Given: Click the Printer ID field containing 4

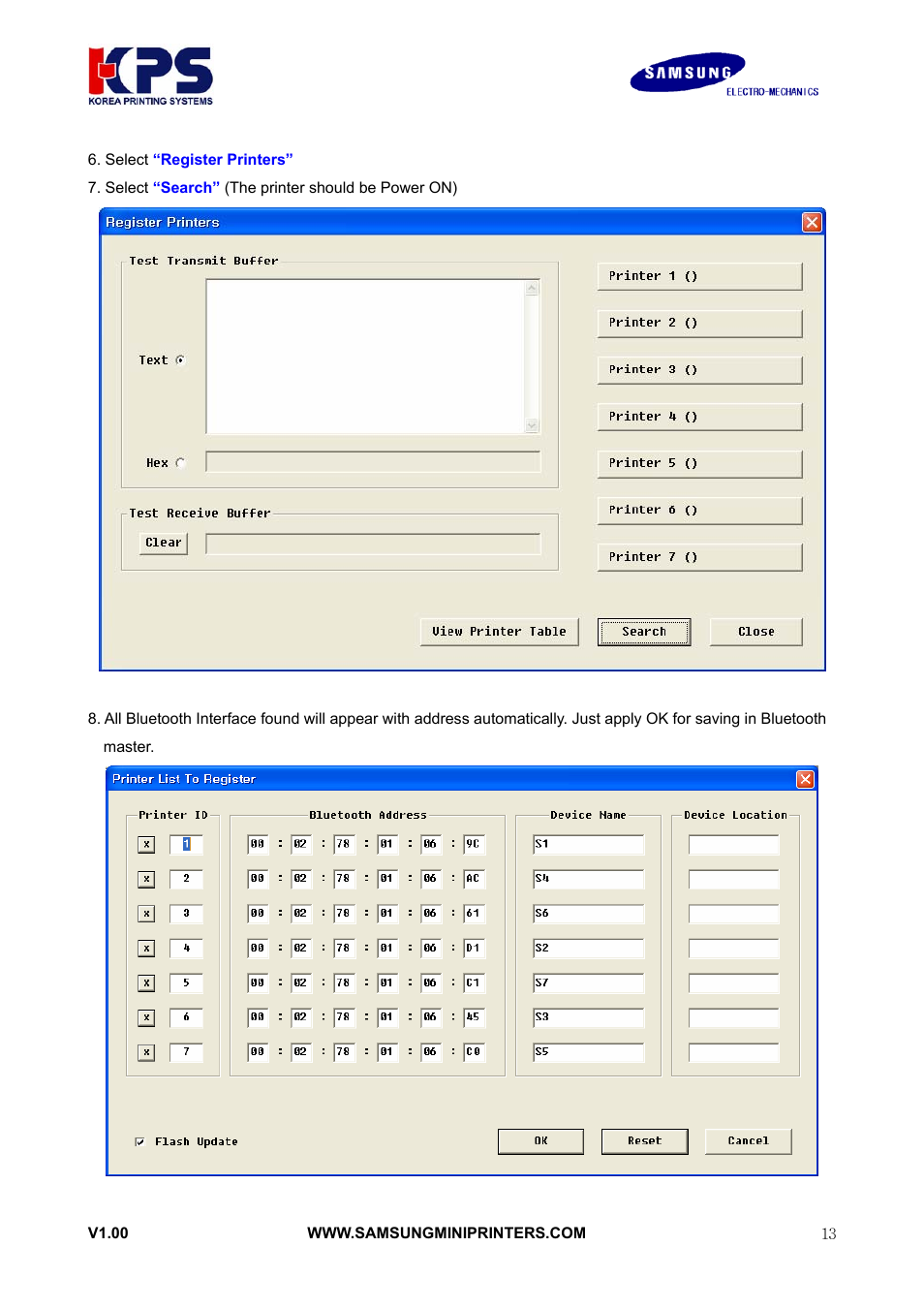Looking at the screenshot, I should (186, 948).
